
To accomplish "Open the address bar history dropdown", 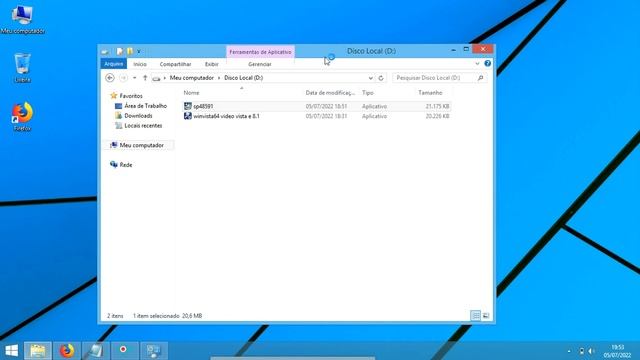I will click(370, 78).
